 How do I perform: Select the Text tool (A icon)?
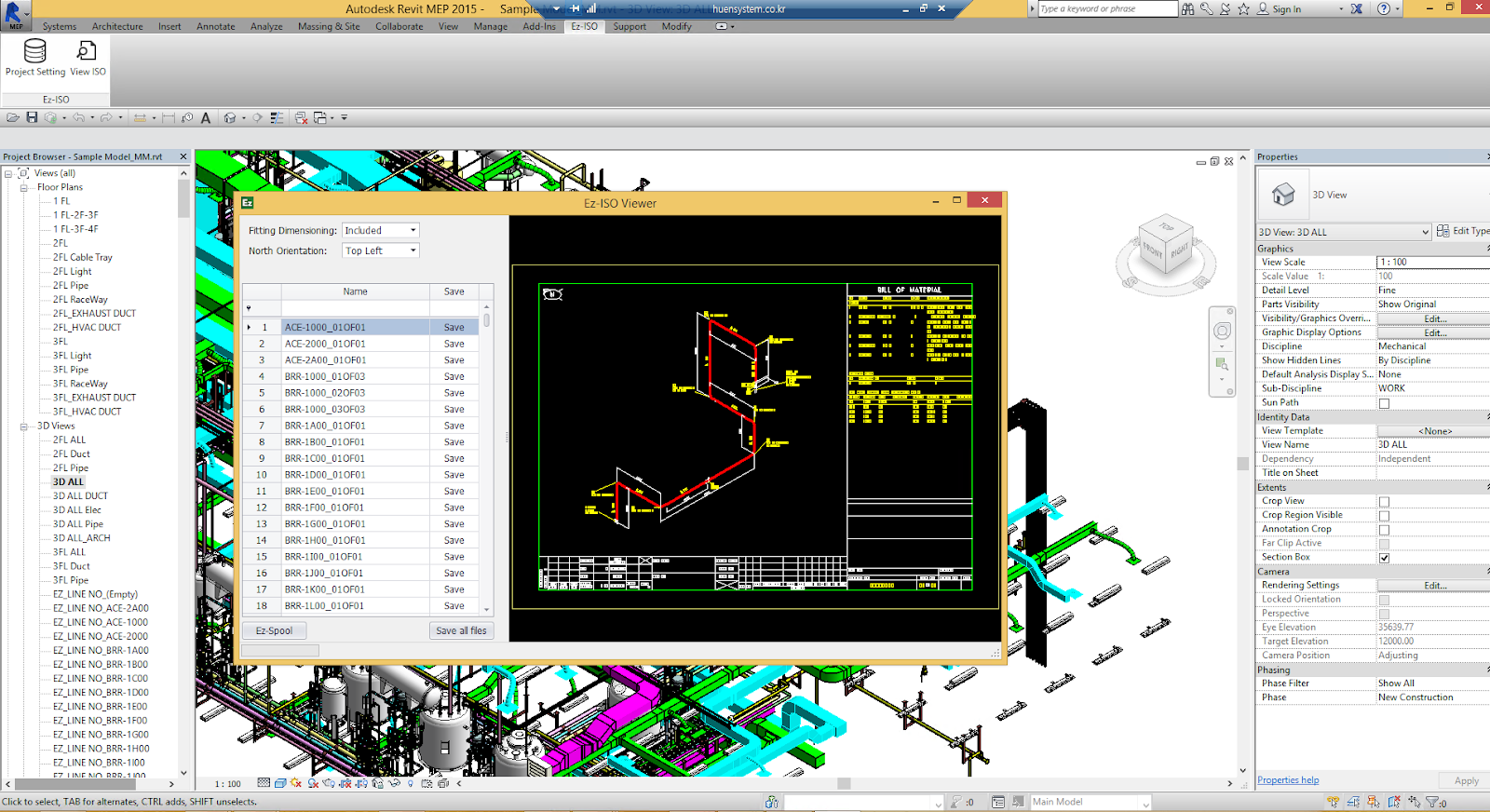206,118
